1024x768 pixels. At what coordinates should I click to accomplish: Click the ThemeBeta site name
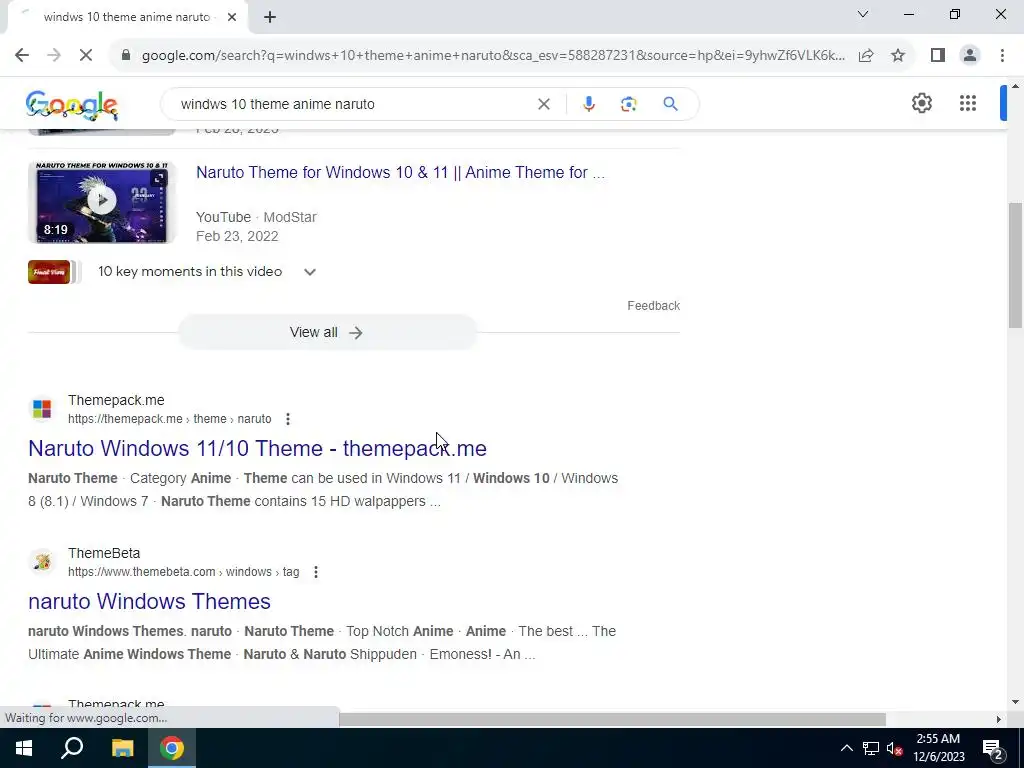[x=104, y=553]
